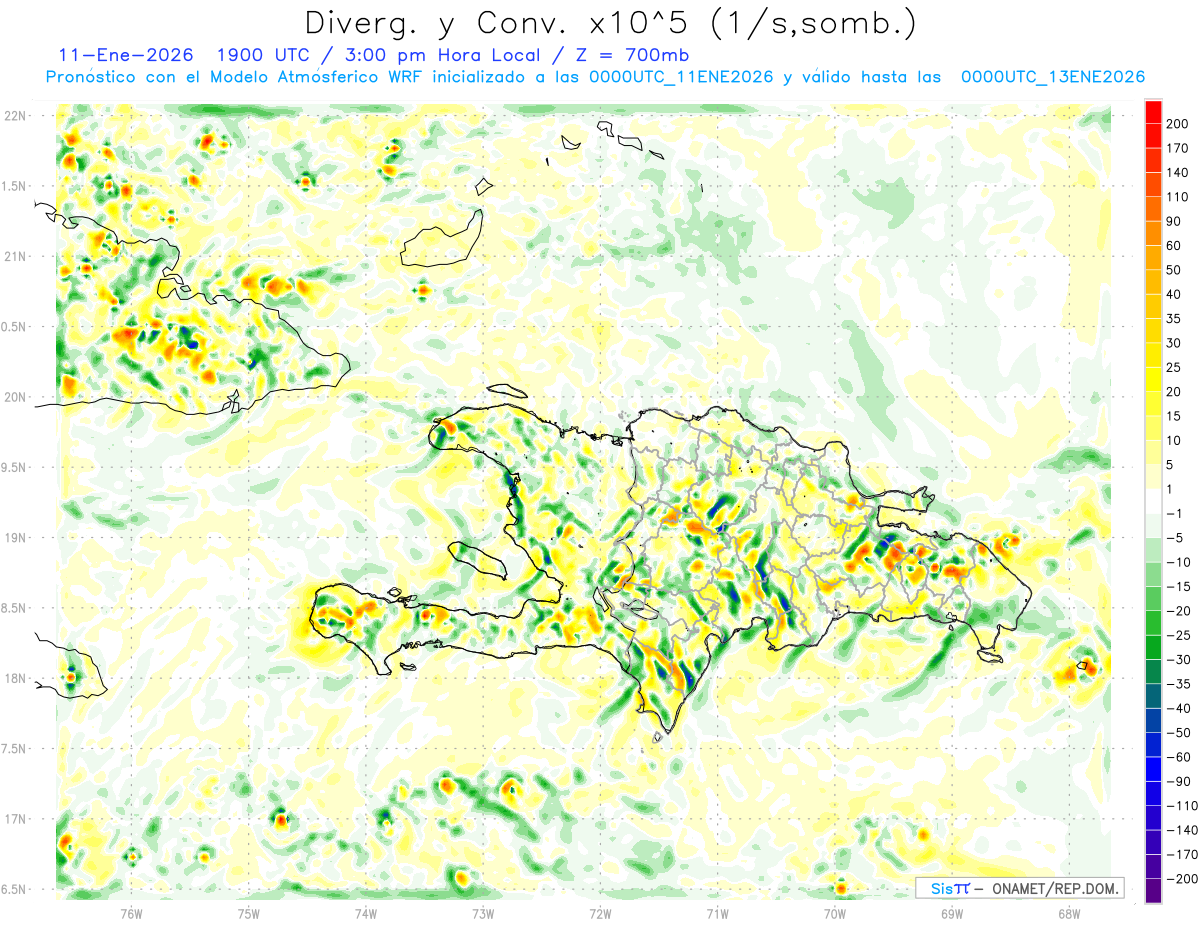Click the "68W" longitude label
The height and width of the screenshot is (927, 1200).
1069,912
